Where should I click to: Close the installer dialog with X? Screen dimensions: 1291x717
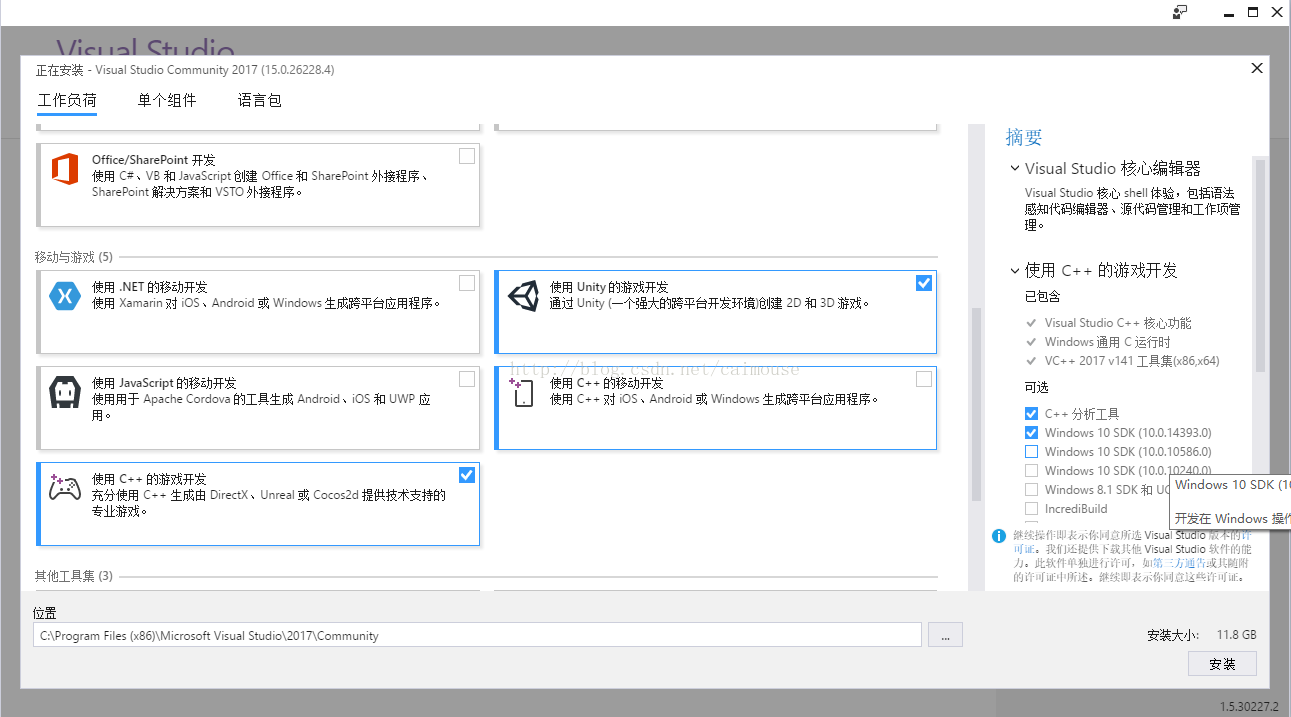coord(1257,68)
